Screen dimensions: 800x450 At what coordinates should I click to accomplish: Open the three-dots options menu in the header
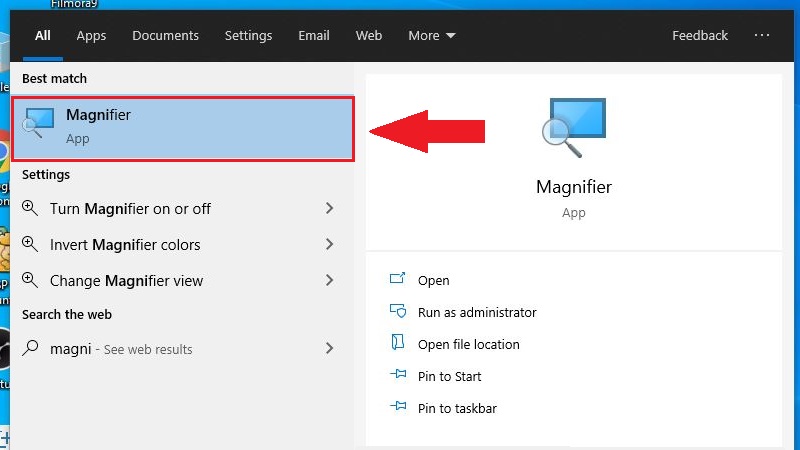pyautogui.click(x=762, y=35)
